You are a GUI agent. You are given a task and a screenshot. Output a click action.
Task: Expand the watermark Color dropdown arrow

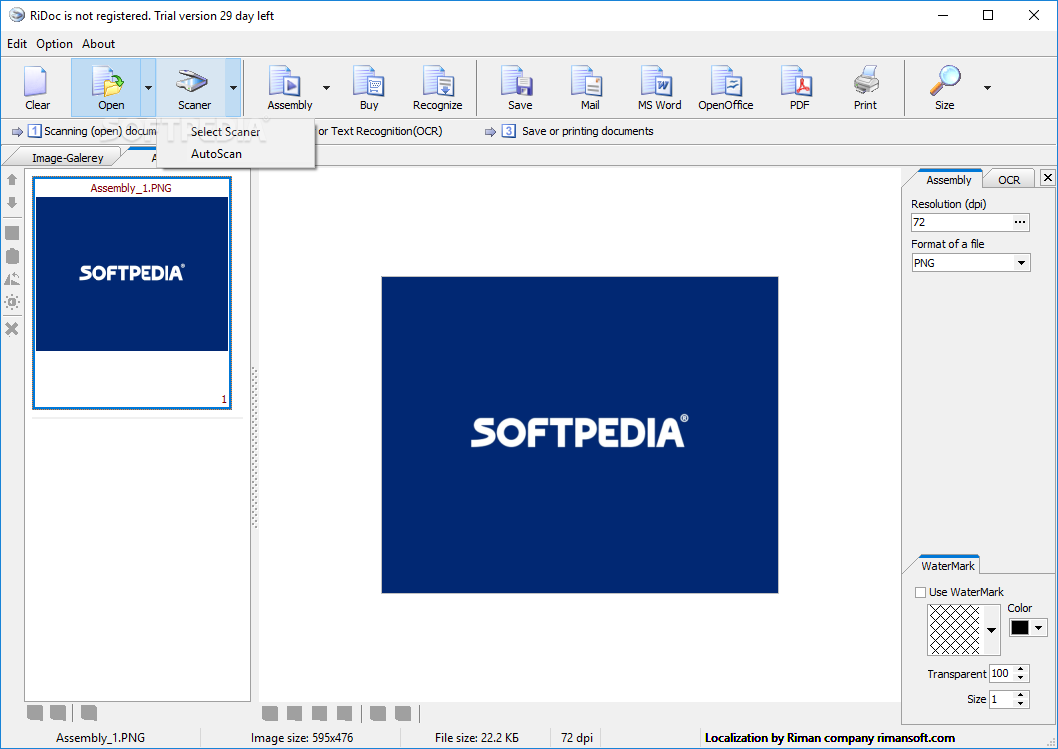(x=1038, y=628)
